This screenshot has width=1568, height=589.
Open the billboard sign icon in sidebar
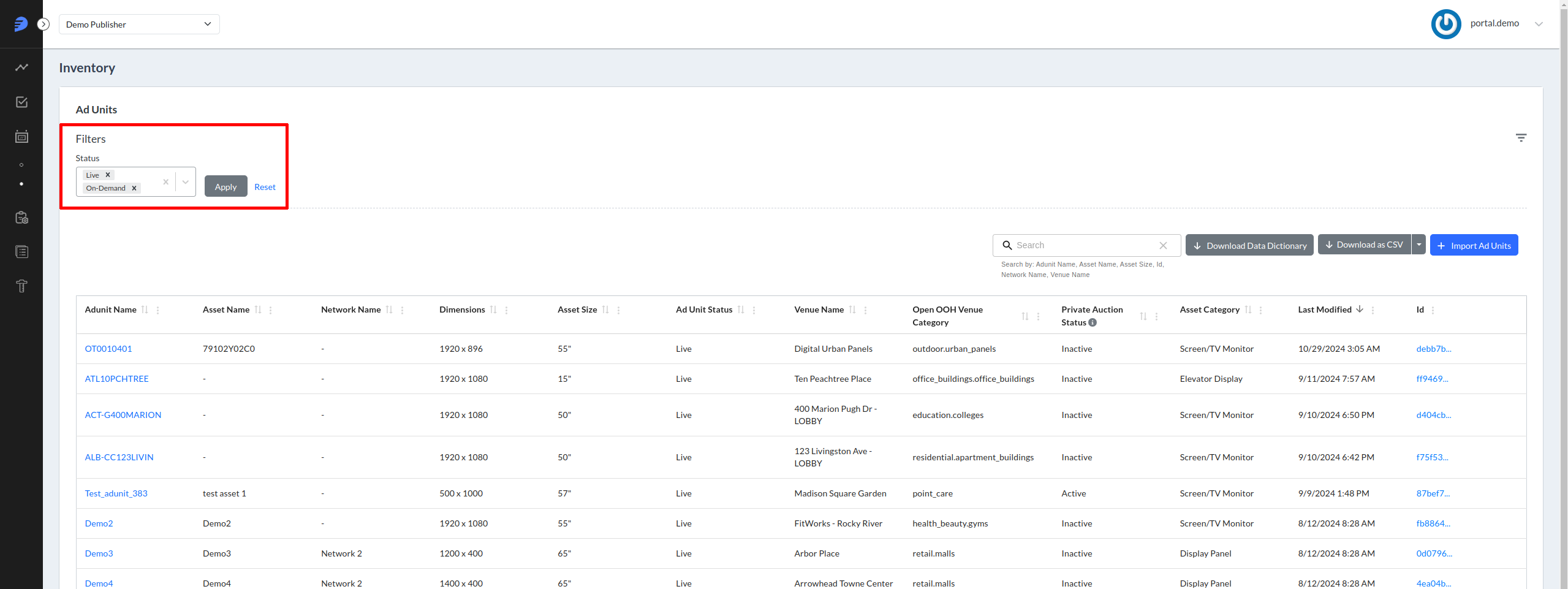point(21,286)
